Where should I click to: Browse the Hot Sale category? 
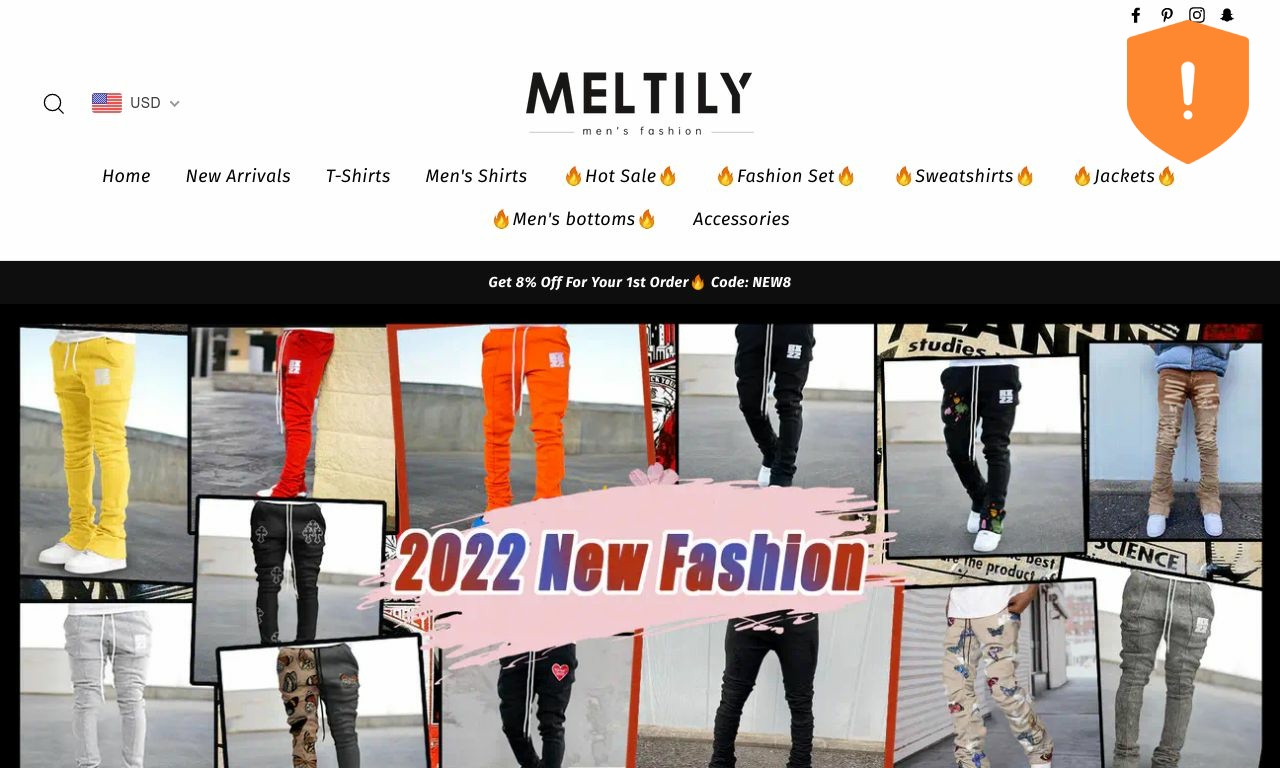tap(621, 176)
